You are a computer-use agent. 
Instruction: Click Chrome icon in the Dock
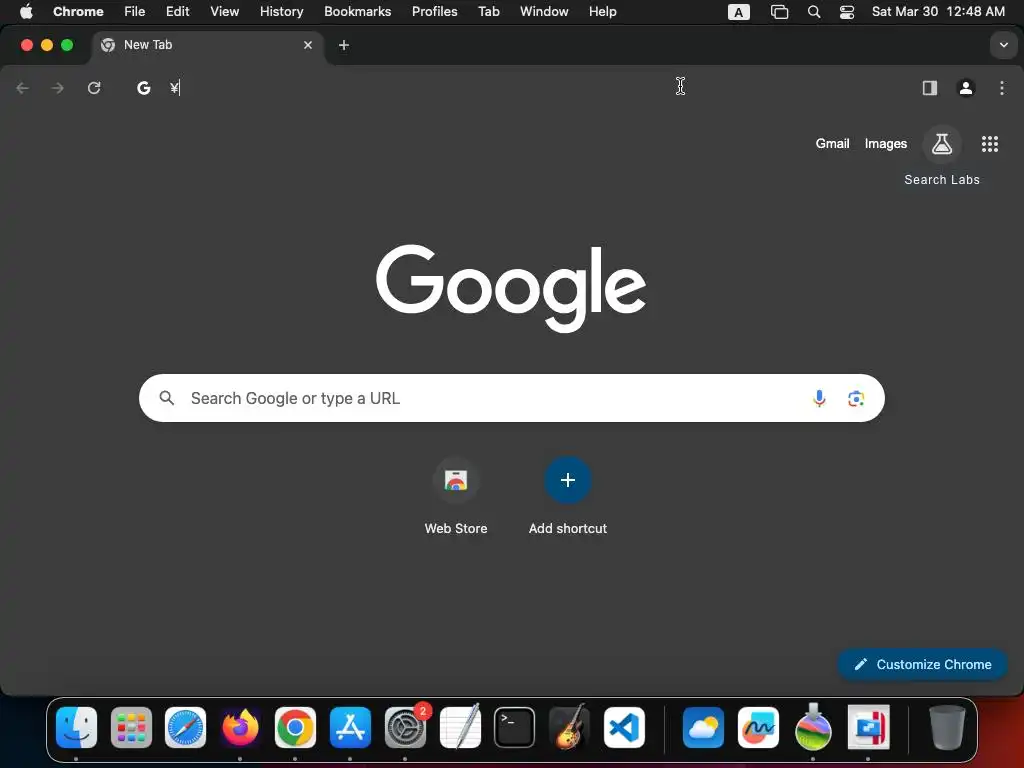click(x=295, y=728)
